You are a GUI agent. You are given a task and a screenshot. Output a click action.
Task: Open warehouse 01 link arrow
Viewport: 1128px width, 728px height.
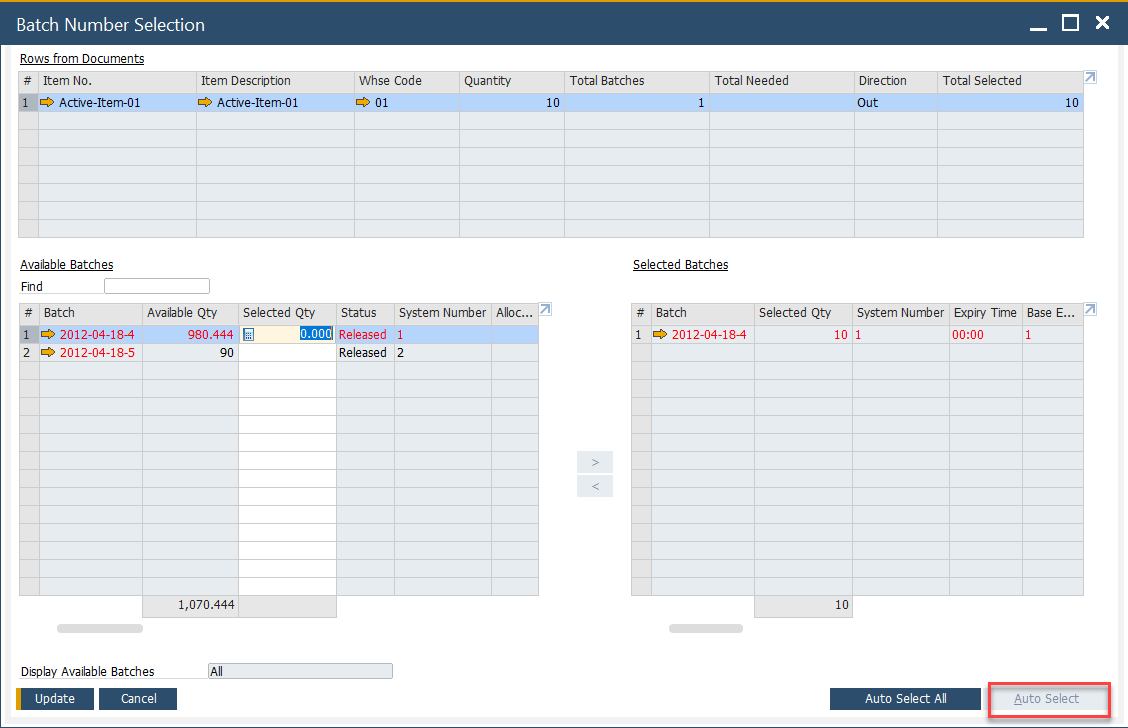pyautogui.click(x=364, y=102)
